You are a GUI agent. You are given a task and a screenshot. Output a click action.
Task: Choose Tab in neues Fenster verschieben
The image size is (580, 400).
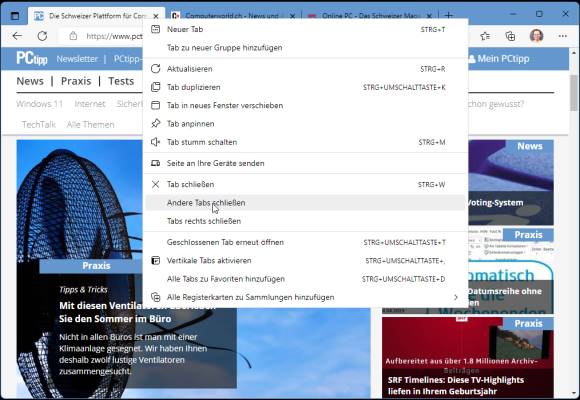click(305, 105)
